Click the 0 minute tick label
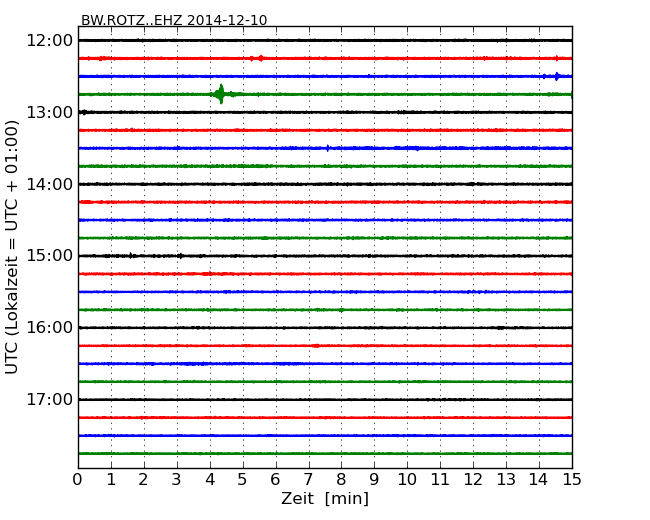650x520 pixels. tap(78, 479)
